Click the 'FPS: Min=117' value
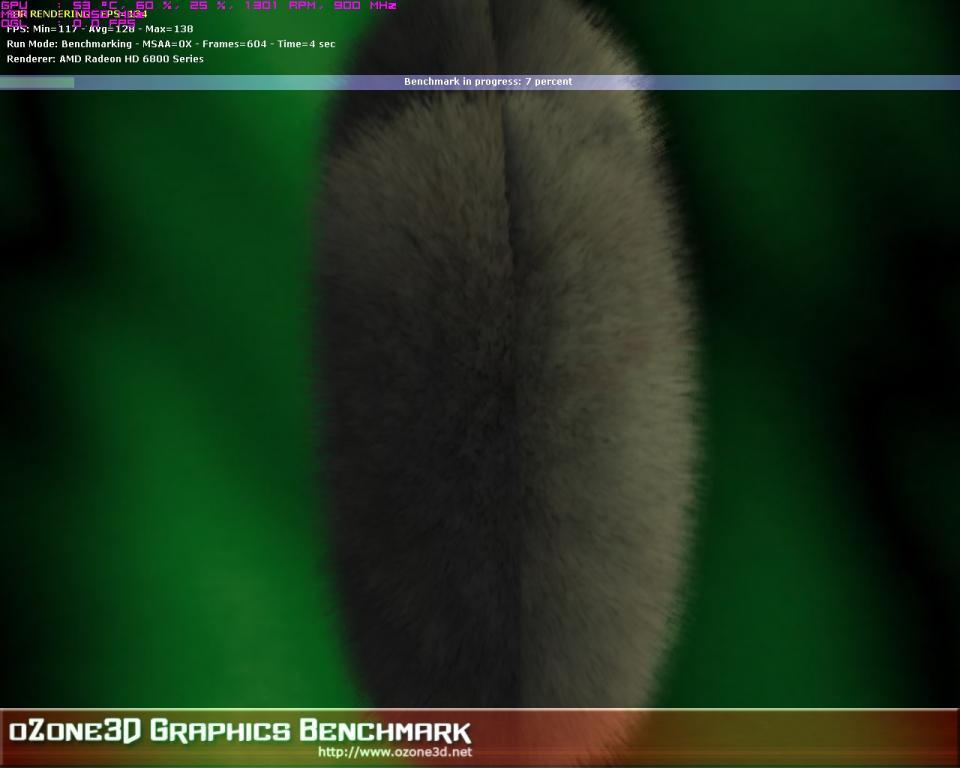Screen dimensions: 960x768 click(42, 29)
